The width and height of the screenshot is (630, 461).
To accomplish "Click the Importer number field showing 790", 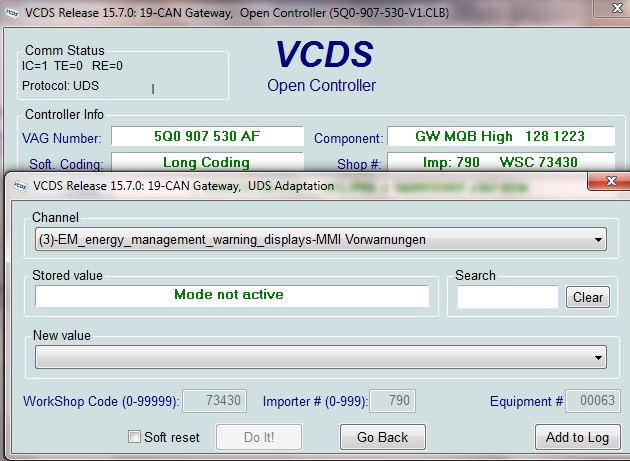I will click(393, 401).
